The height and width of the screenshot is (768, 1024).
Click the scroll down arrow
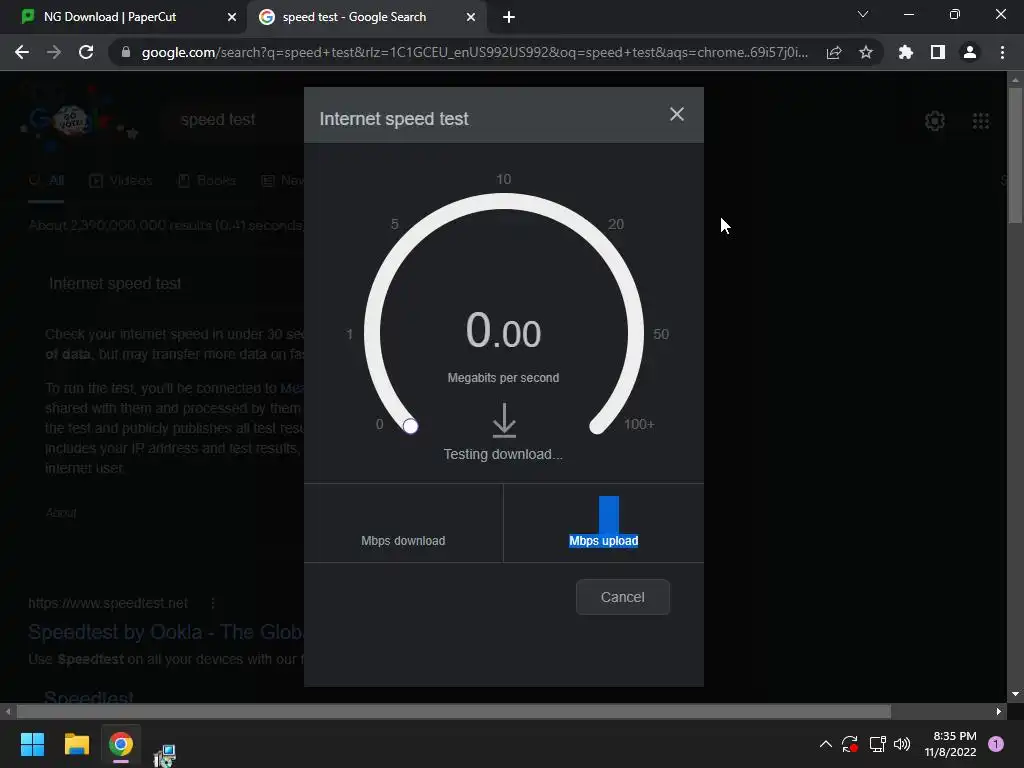click(1015, 694)
